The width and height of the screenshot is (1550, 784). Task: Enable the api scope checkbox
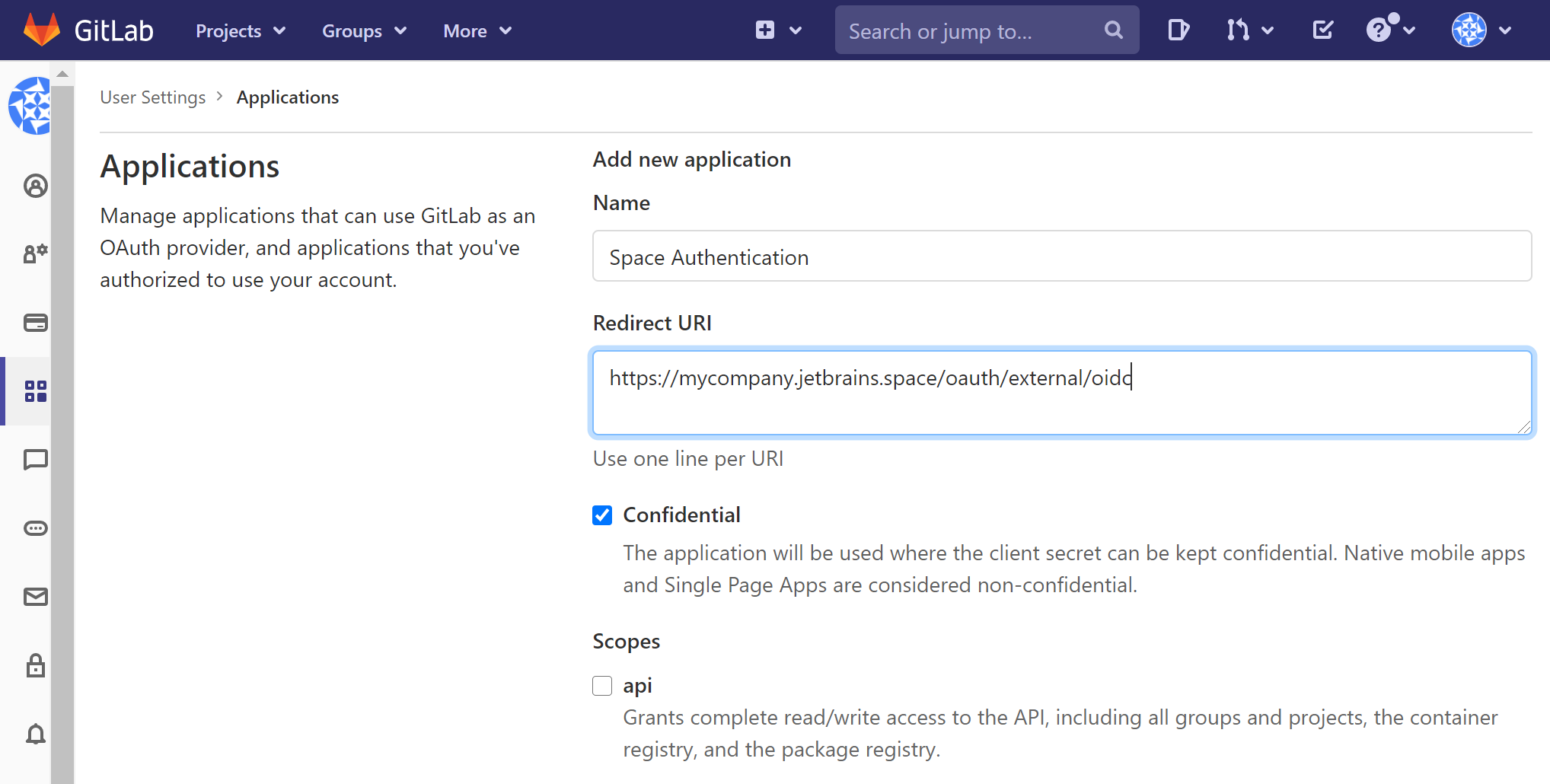pyautogui.click(x=602, y=685)
